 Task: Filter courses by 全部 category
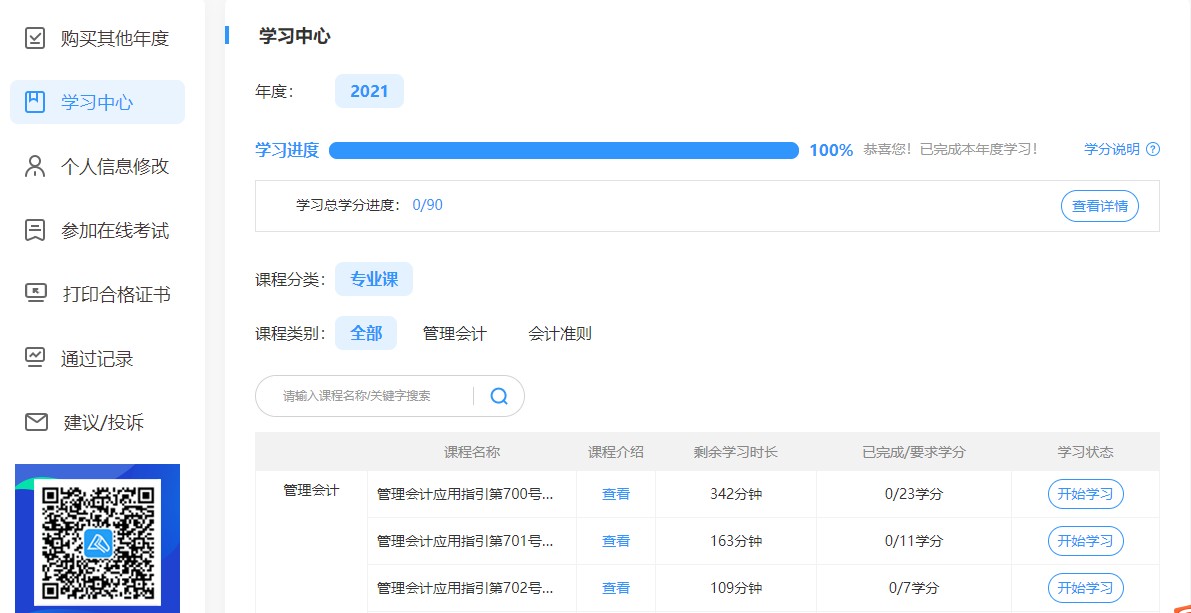[366, 333]
